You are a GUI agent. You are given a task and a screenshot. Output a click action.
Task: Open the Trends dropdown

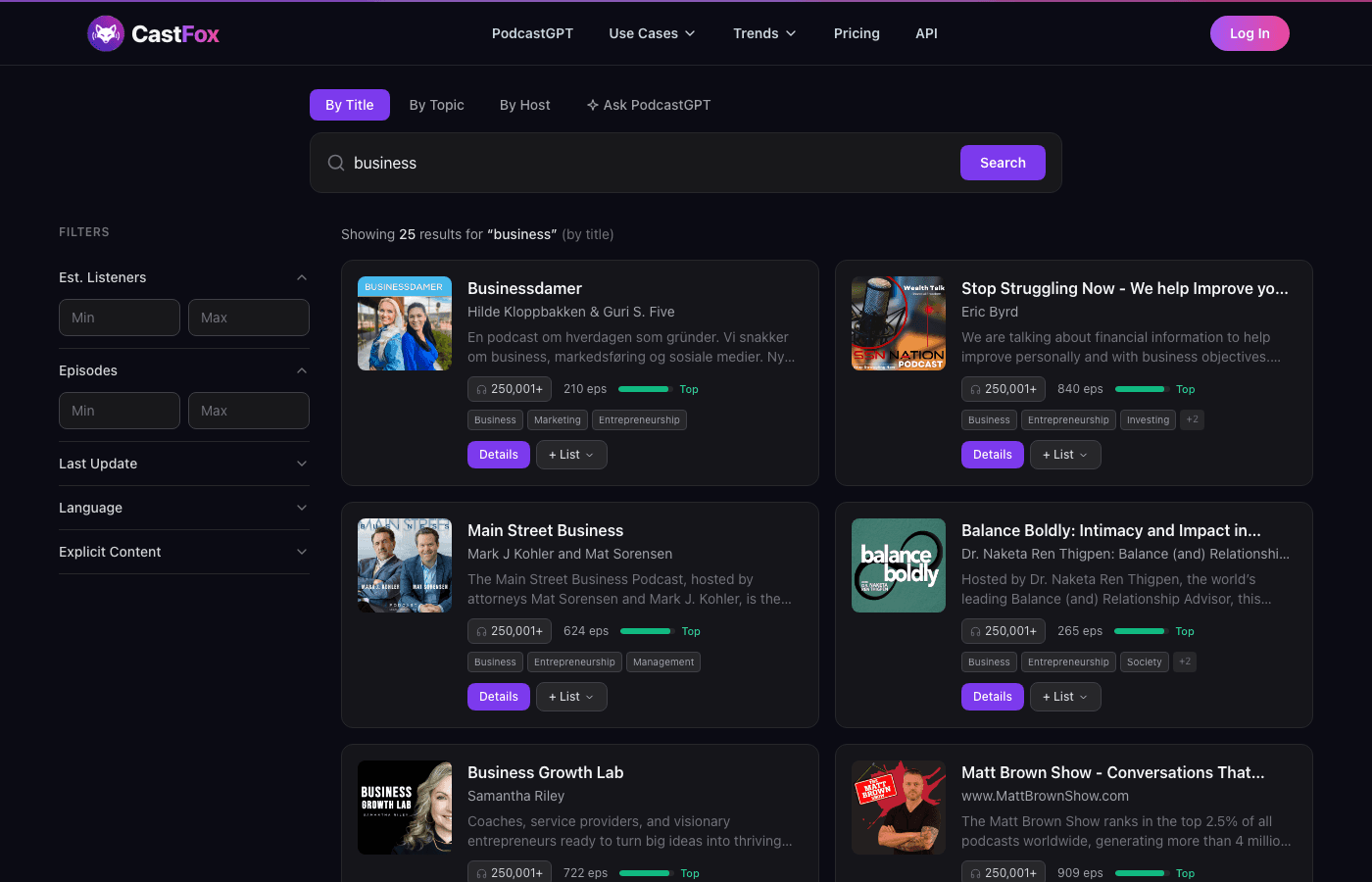pyautogui.click(x=764, y=32)
